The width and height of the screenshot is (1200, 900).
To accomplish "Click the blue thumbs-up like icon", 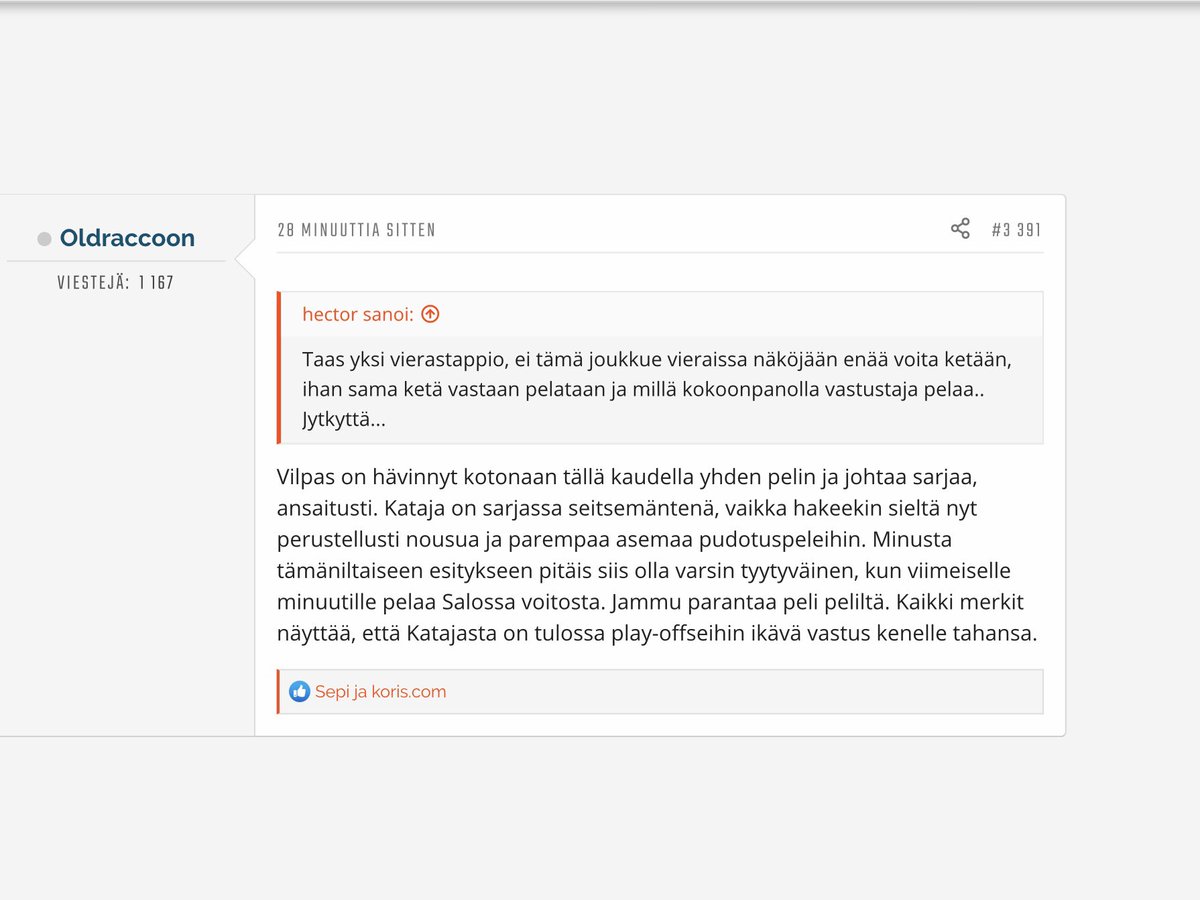I will [x=299, y=691].
